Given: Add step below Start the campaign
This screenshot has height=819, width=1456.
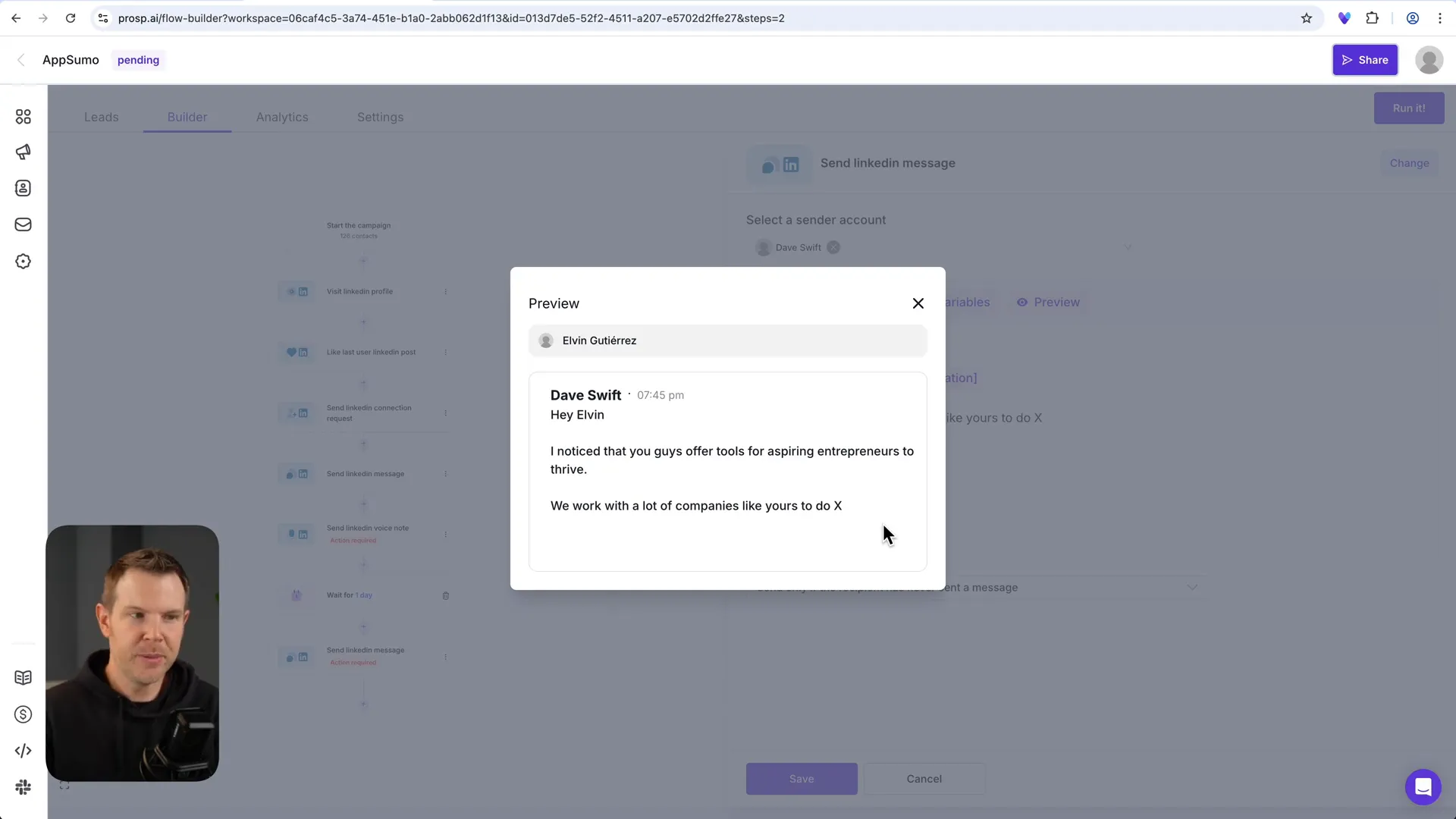Looking at the screenshot, I should [x=363, y=261].
